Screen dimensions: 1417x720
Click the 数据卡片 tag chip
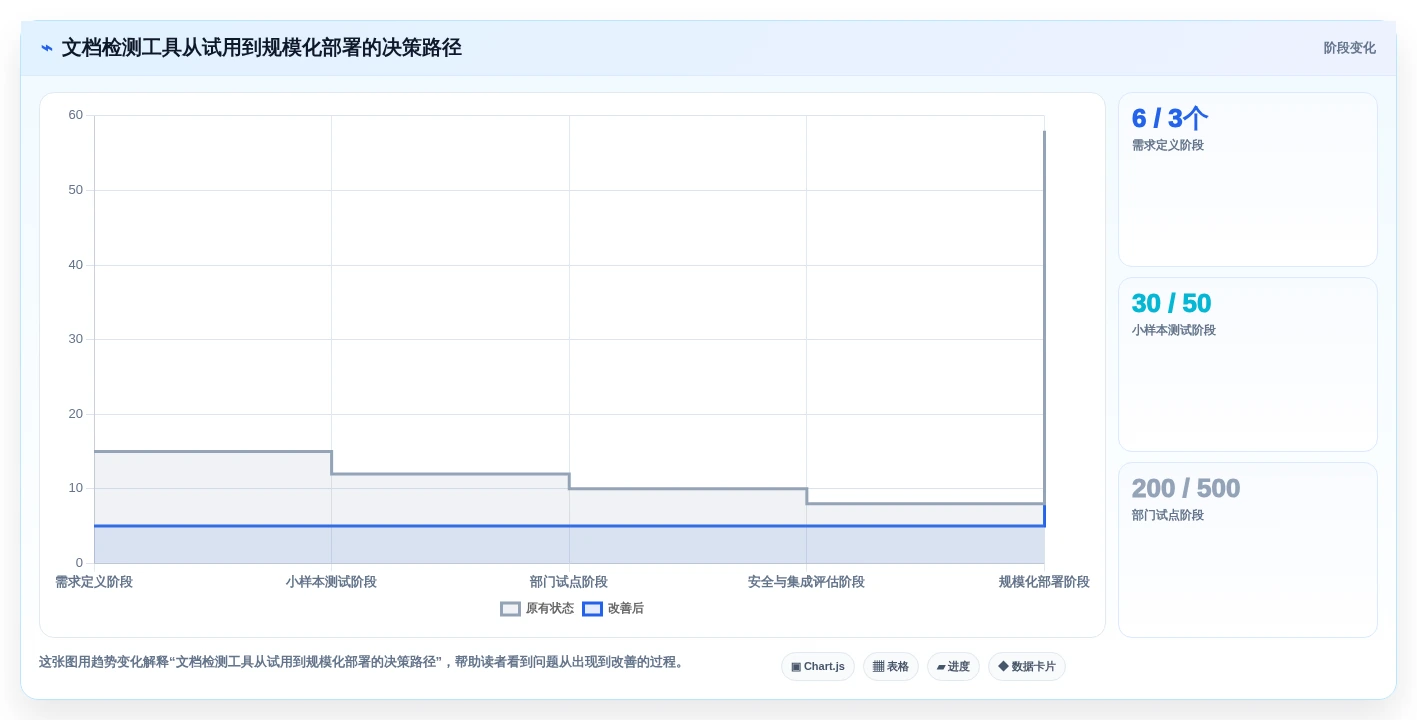pos(1027,667)
